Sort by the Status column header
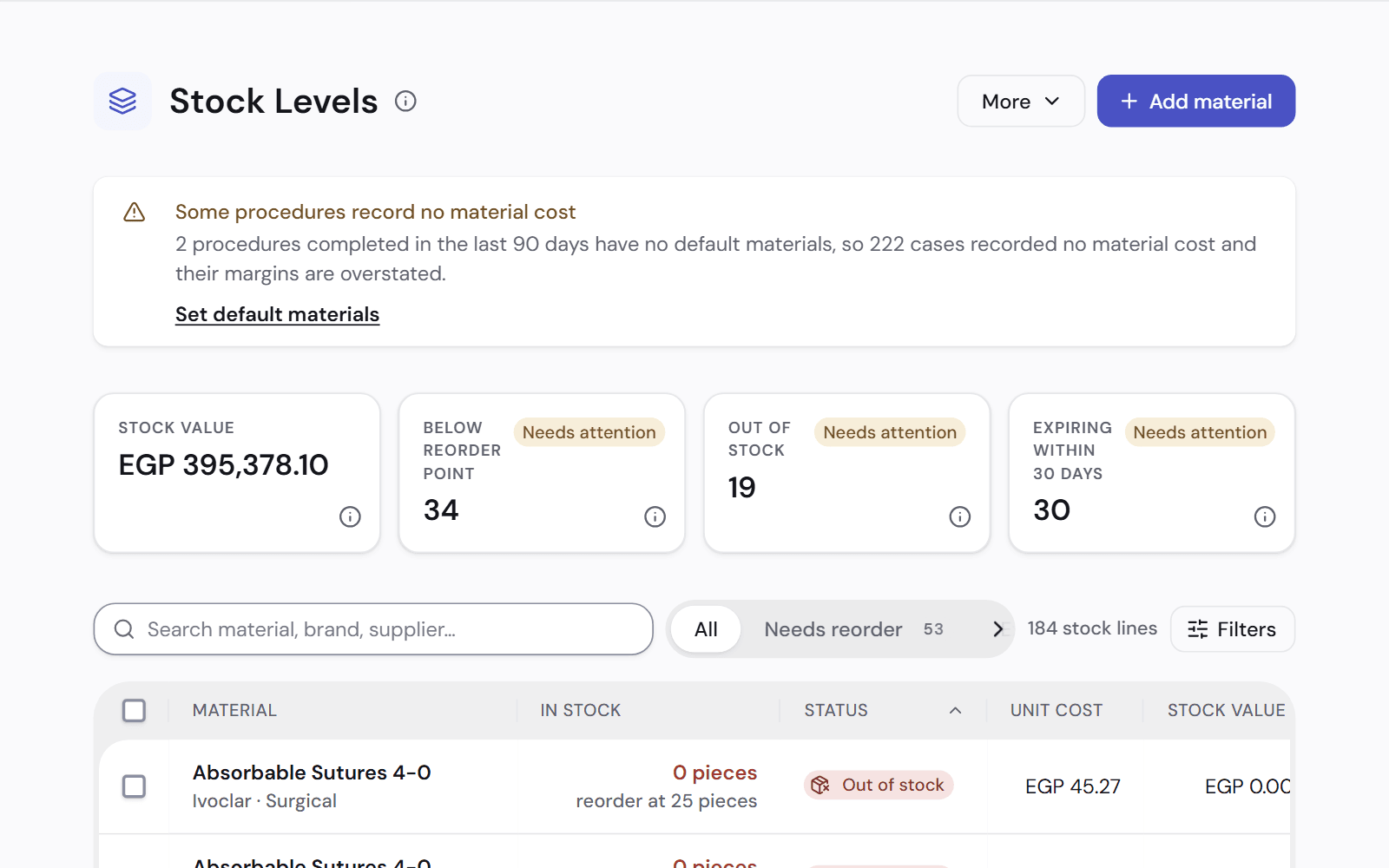1389x868 pixels. click(x=883, y=710)
